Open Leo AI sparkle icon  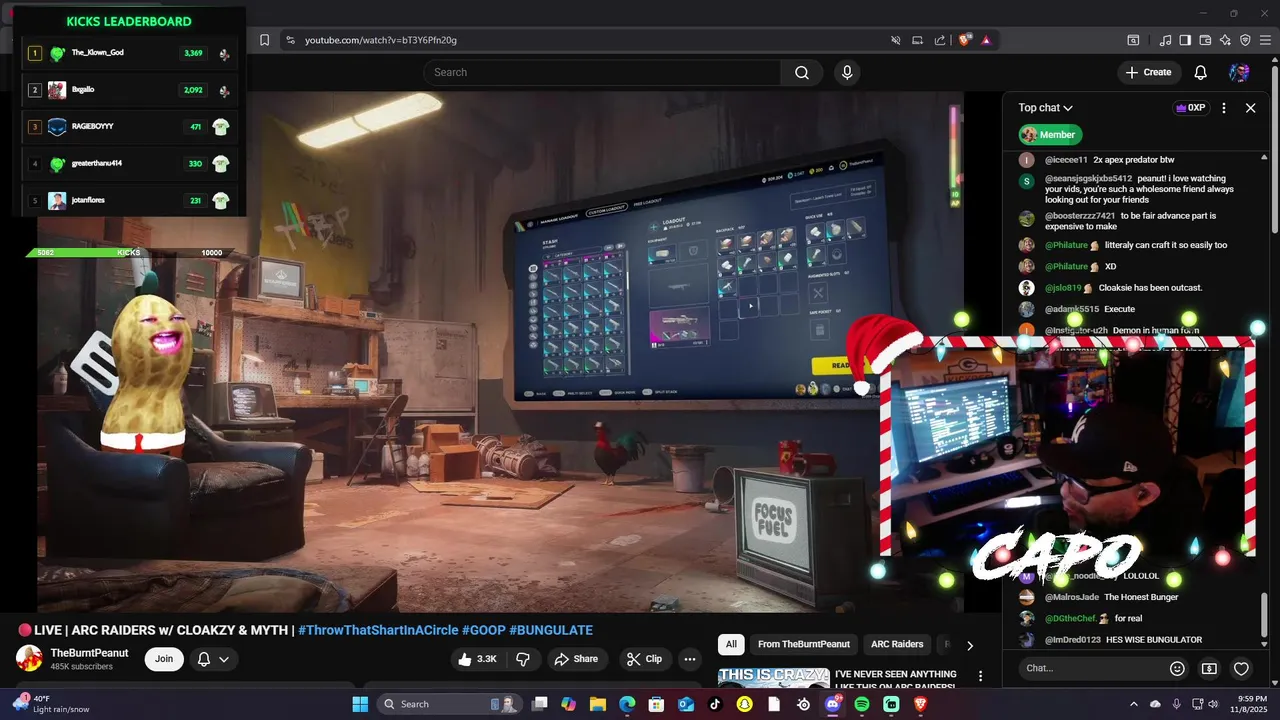click(1225, 40)
